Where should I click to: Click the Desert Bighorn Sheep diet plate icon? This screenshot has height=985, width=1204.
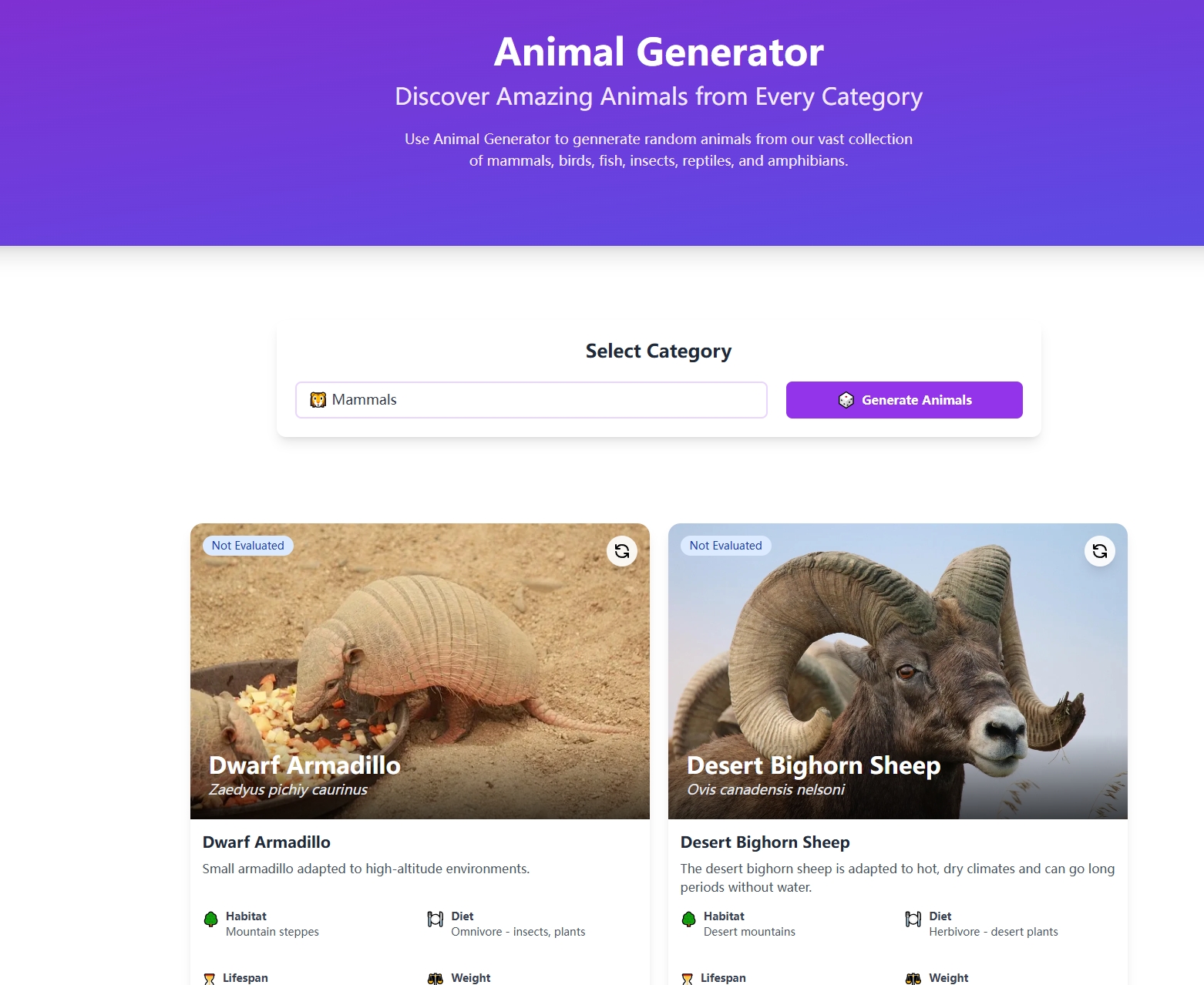(913, 919)
